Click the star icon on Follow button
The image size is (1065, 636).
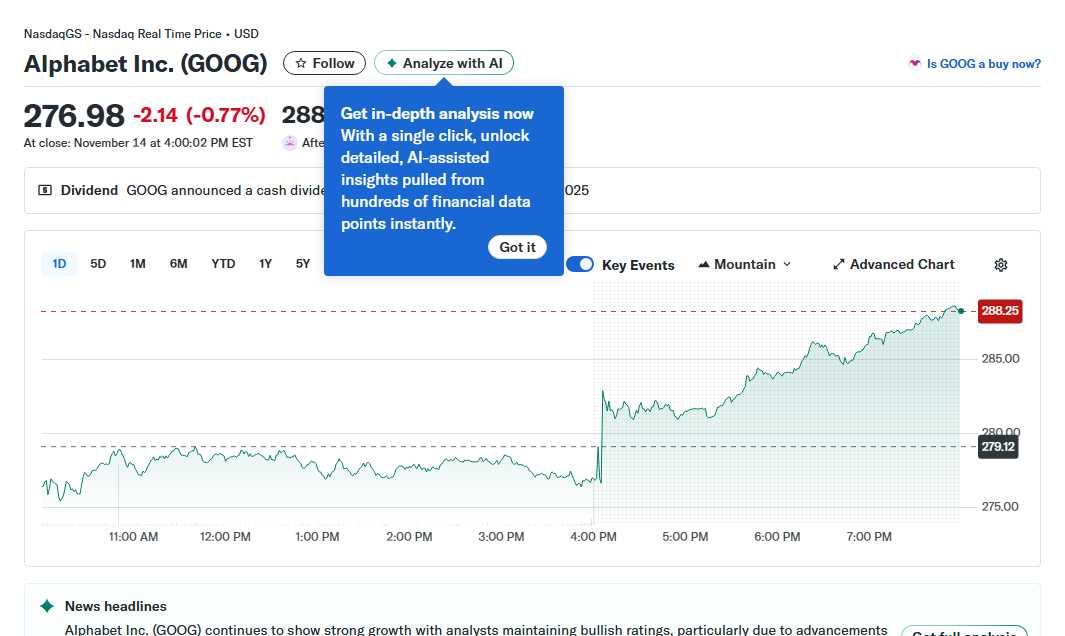tap(300, 62)
